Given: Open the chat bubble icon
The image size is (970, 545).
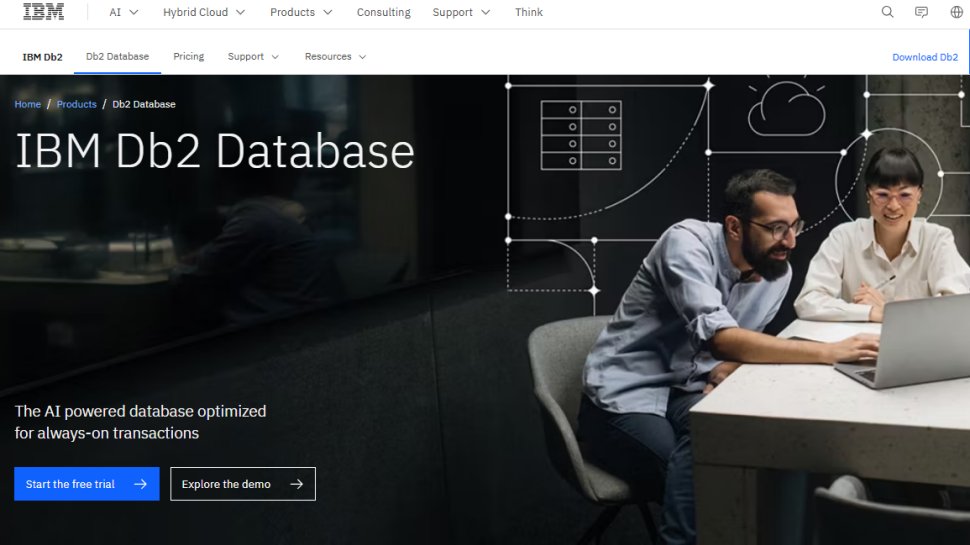Looking at the screenshot, I should coord(921,12).
